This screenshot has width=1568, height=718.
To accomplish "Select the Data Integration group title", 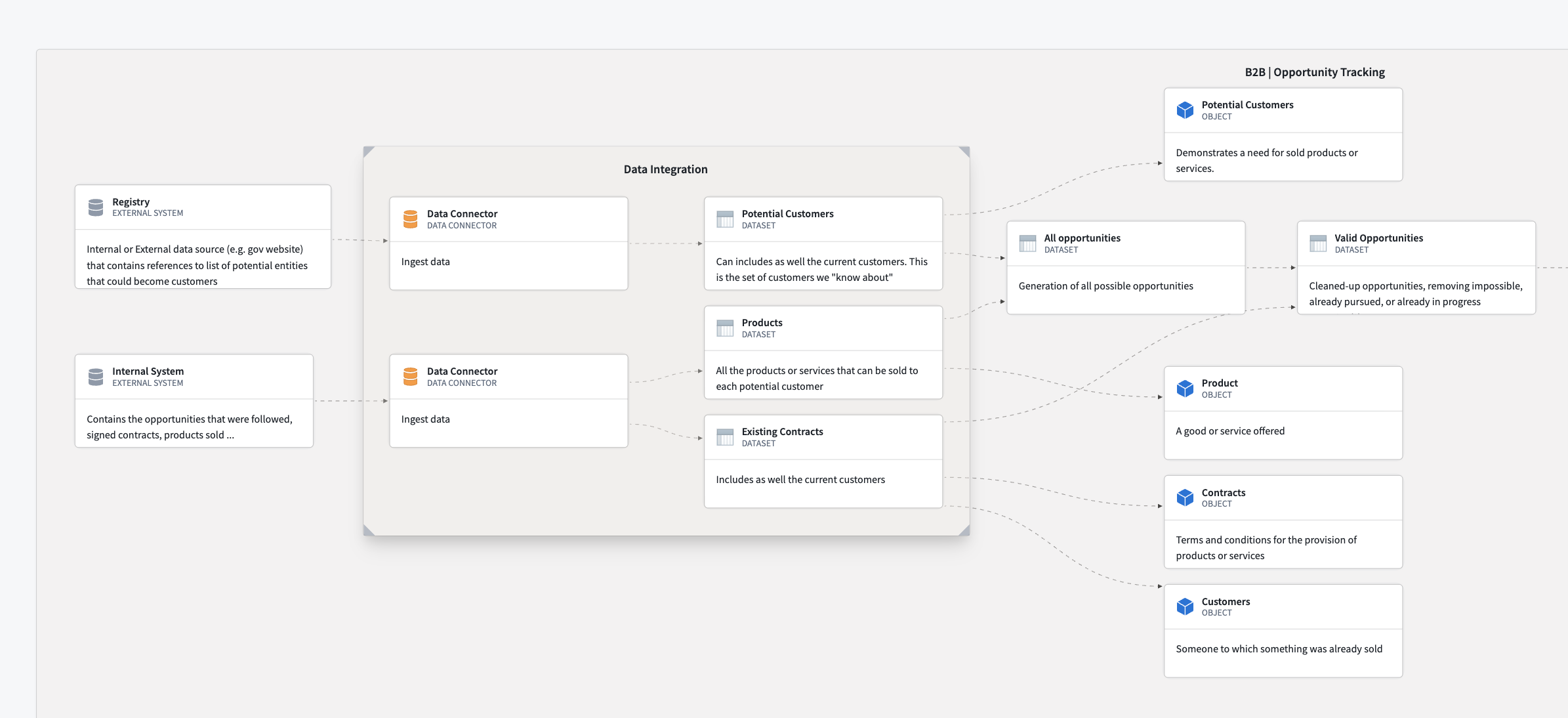I will [665, 169].
